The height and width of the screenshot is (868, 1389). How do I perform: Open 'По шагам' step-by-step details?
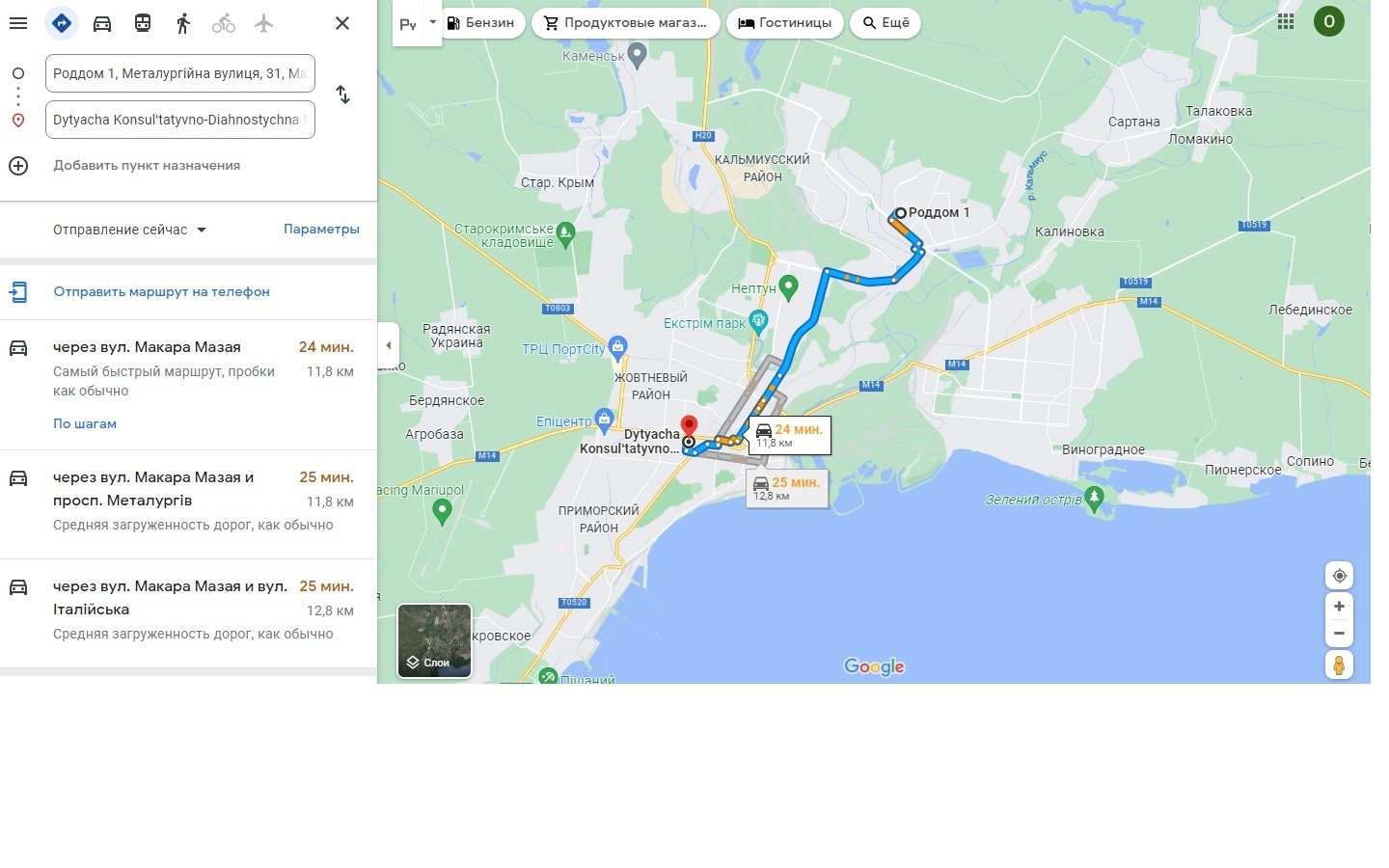pyautogui.click(x=85, y=423)
